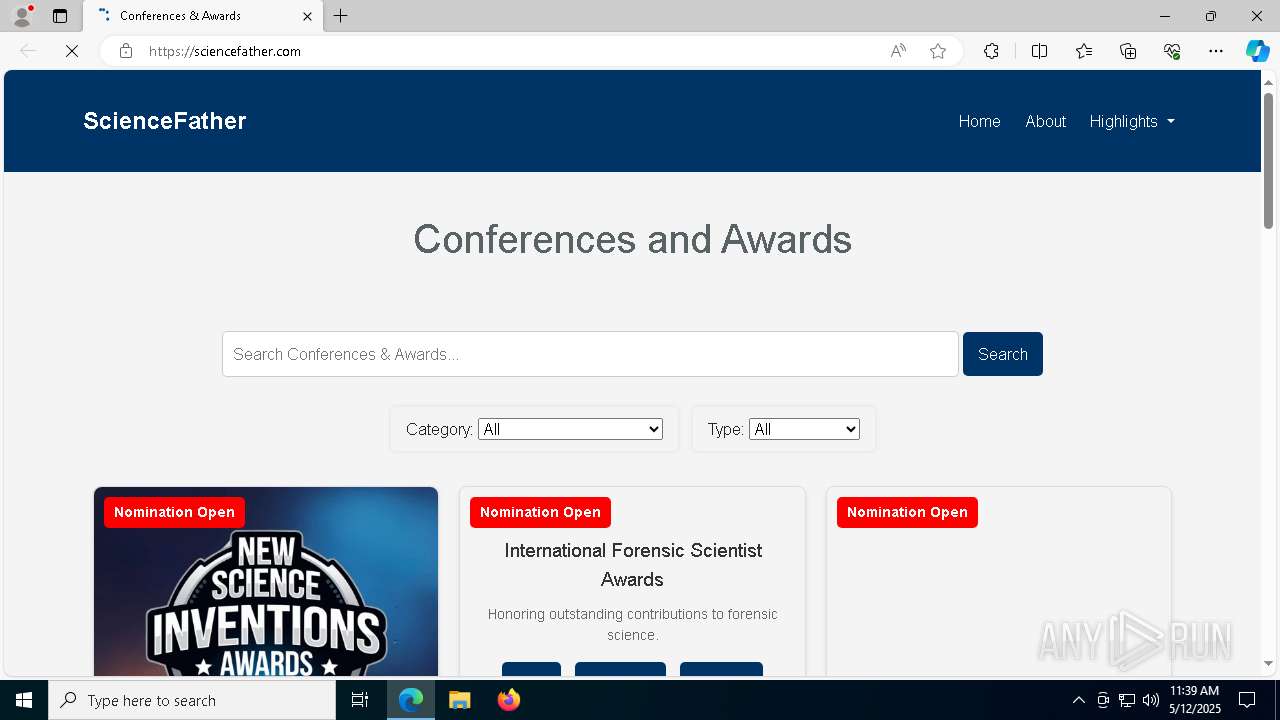Viewport: 1280px width, 720px height.
Task: Close the Conferences & Awards tab
Action: click(x=307, y=16)
